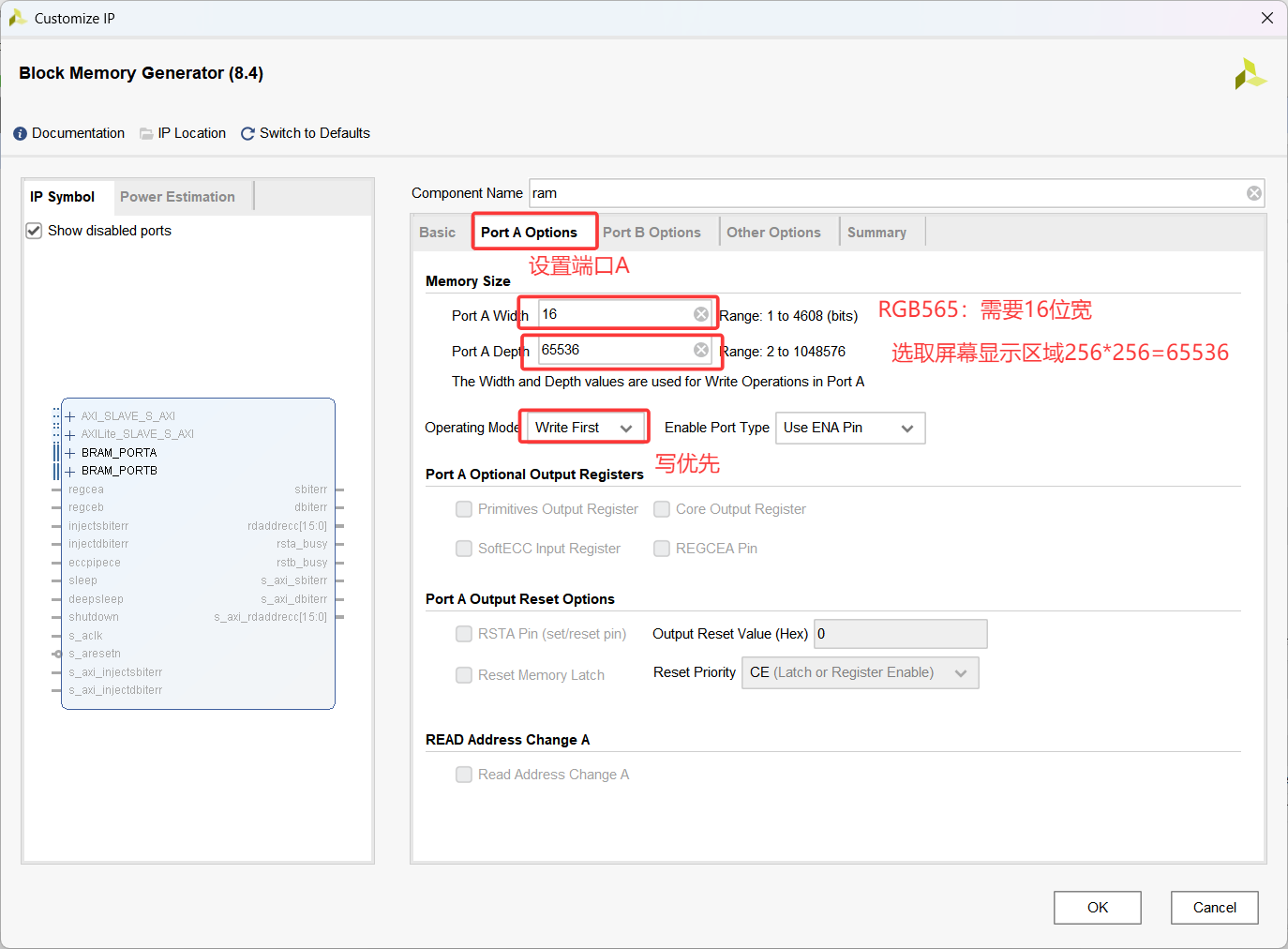Viewport: 1288px width, 949px height.
Task: Click the eccpipece port label
Action: click(x=95, y=563)
